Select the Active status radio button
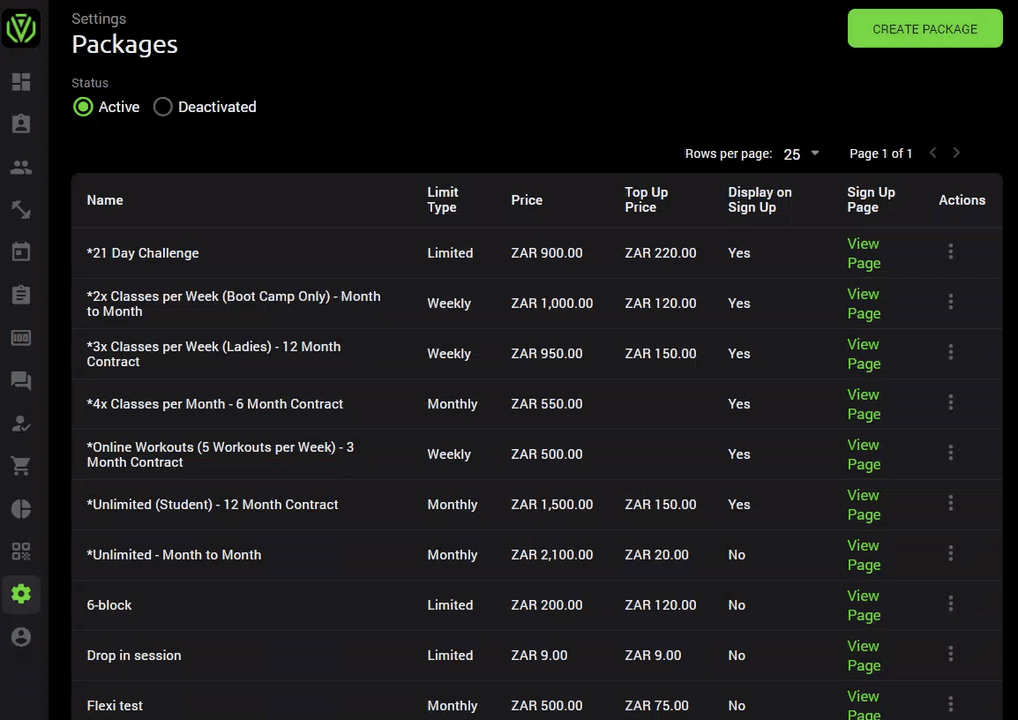Screen dimensions: 1018x720 (83, 106)
